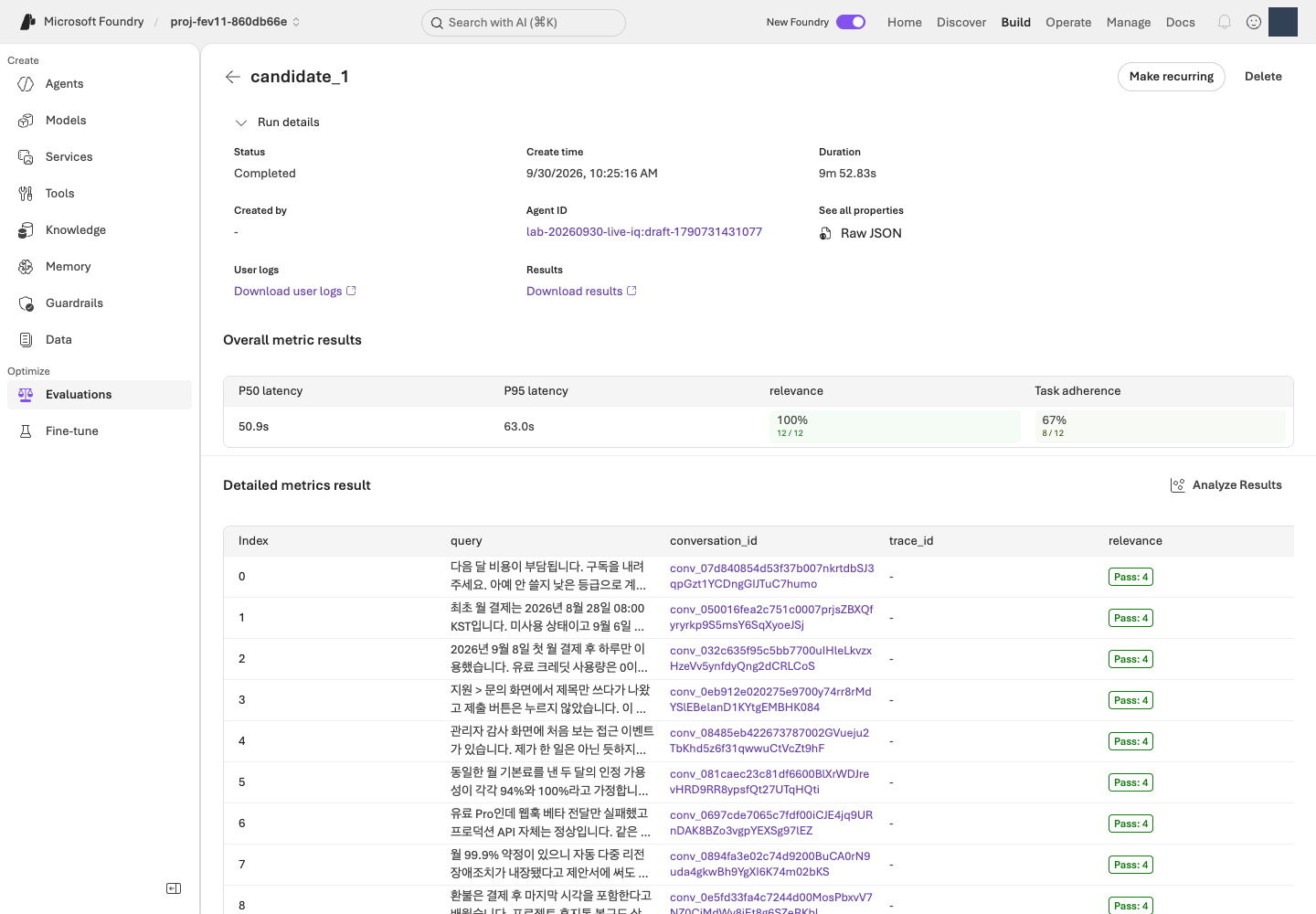Click the Search with AI field
This screenshot has width=1316, height=914.
point(524,23)
